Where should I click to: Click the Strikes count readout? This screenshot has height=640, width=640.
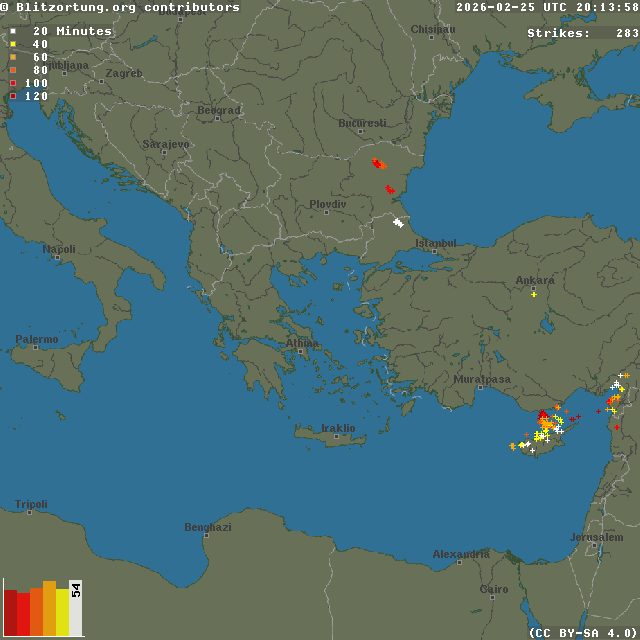click(x=582, y=33)
